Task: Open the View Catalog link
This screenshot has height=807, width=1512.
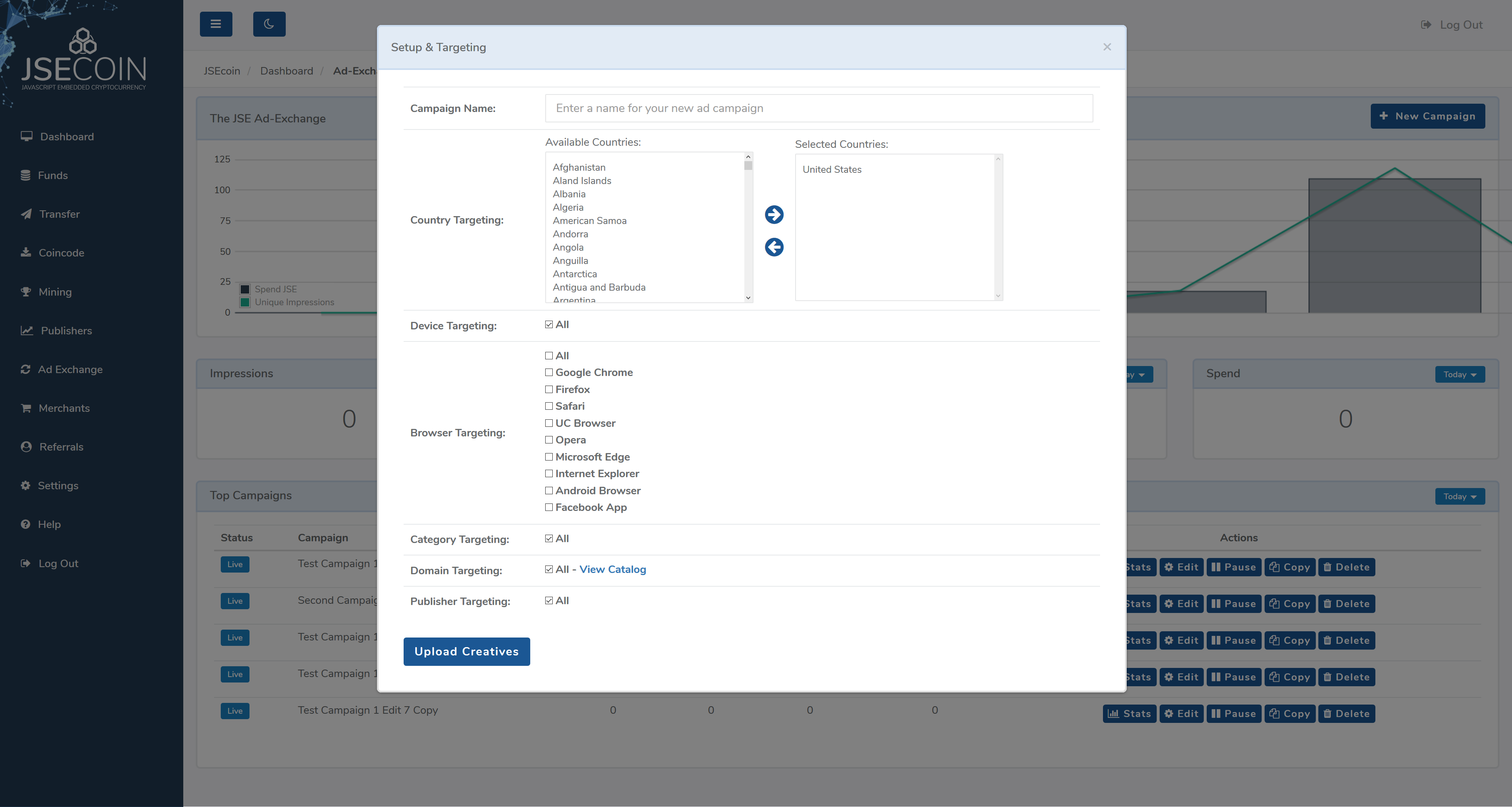Action: click(612, 569)
